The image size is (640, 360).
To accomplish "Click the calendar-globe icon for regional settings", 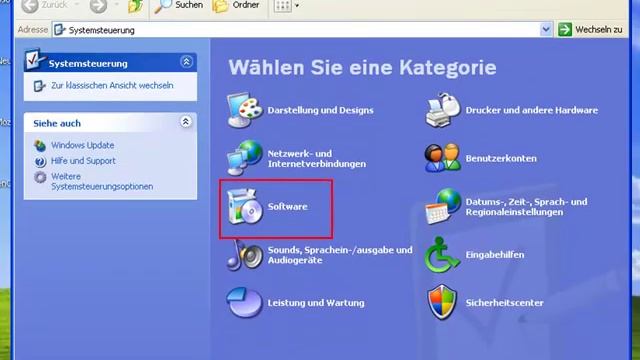I will (443, 207).
